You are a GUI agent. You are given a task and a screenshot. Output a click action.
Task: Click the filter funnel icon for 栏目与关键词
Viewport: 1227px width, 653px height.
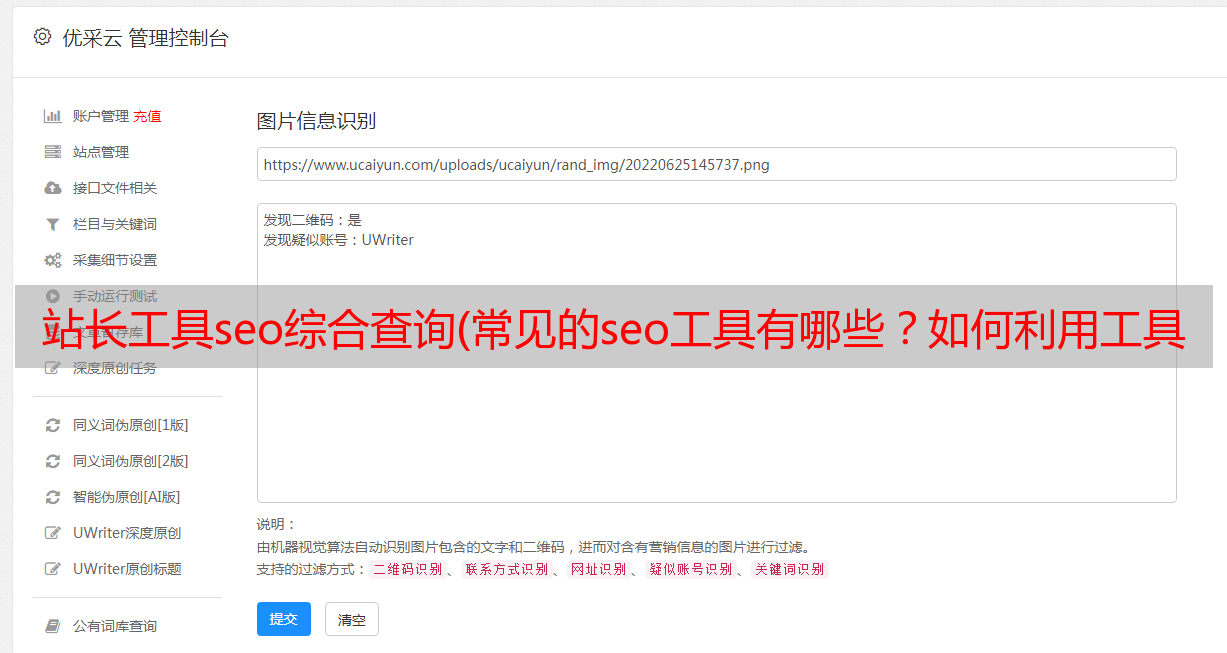(x=53, y=224)
